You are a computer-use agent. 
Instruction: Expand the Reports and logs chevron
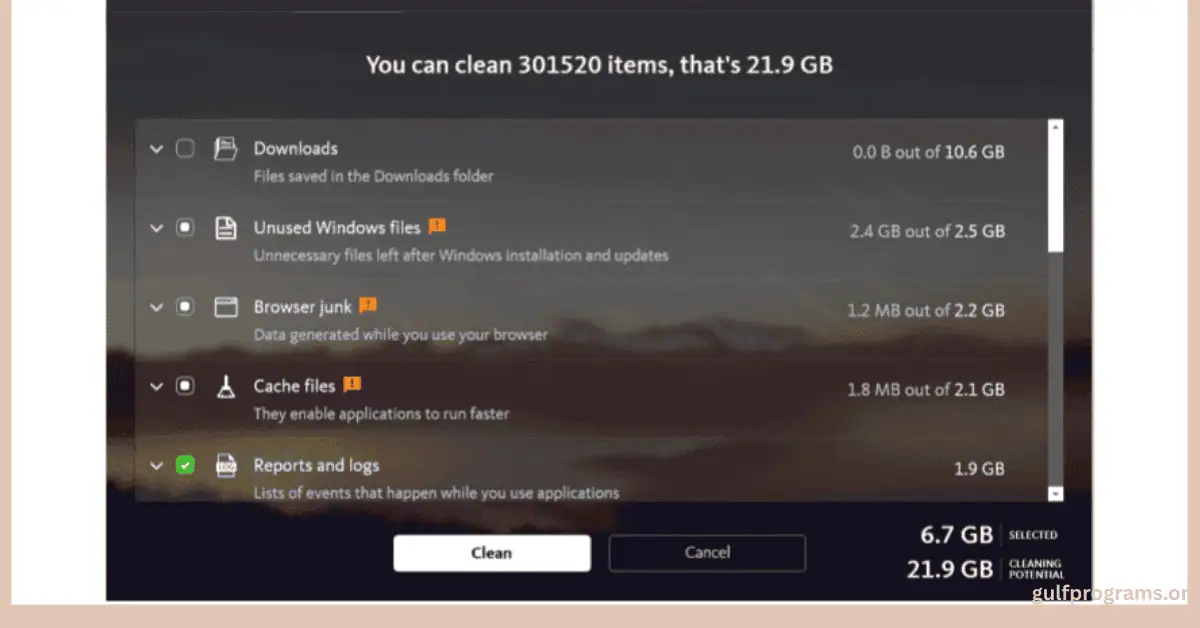pos(156,465)
